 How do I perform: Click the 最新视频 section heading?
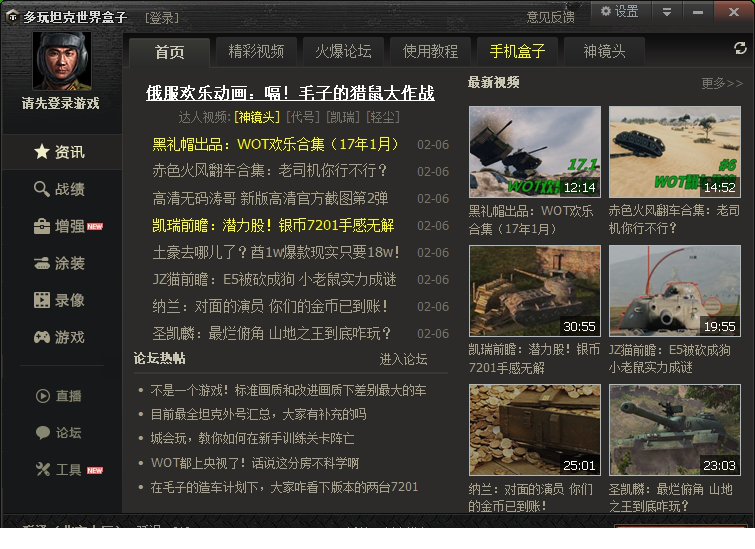494,82
